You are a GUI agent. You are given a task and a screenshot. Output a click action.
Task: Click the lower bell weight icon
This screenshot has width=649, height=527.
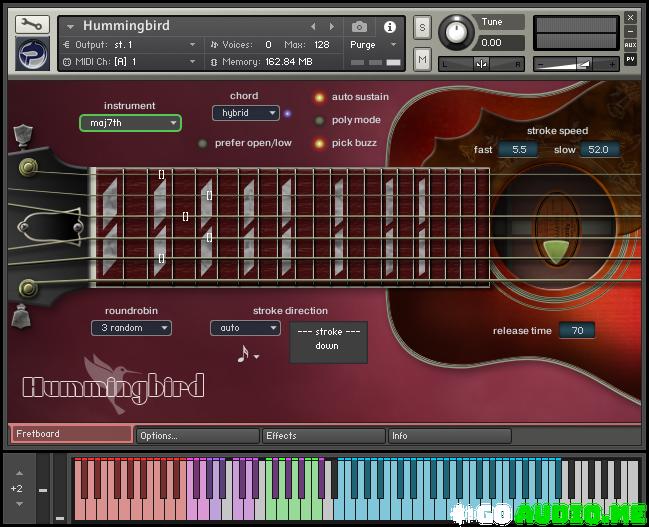click(x=21, y=316)
